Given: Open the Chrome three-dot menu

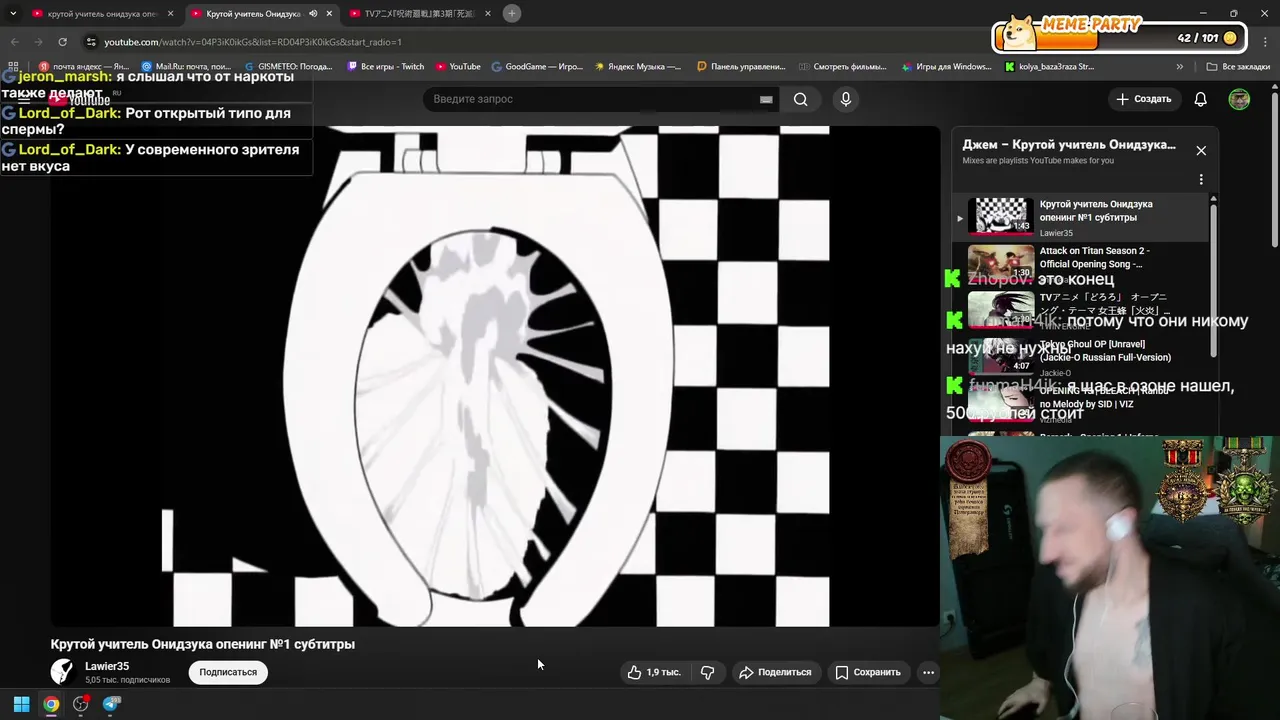Looking at the screenshot, I should pos(1266,42).
